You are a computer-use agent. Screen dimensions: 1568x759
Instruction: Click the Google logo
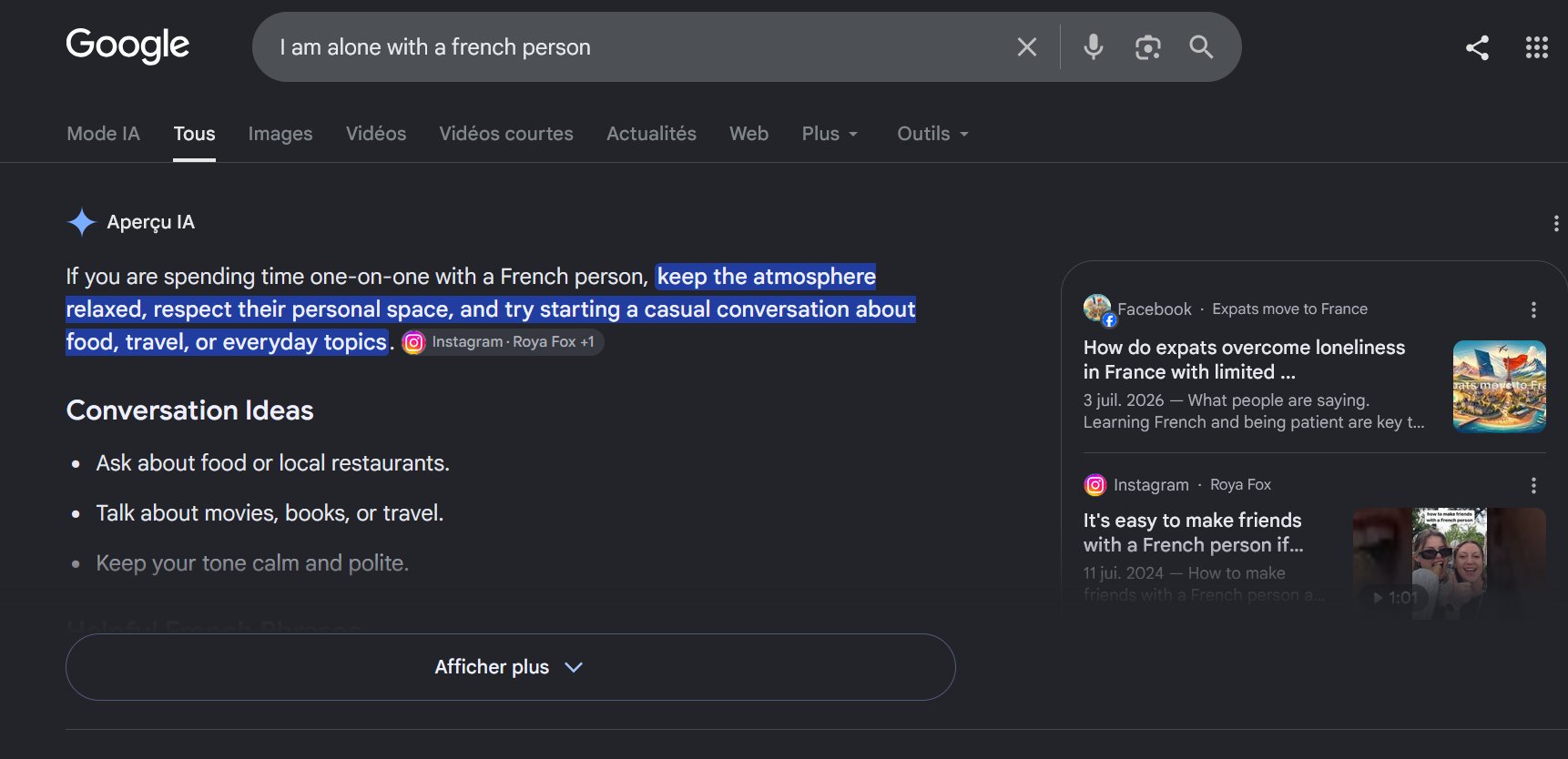[127, 46]
